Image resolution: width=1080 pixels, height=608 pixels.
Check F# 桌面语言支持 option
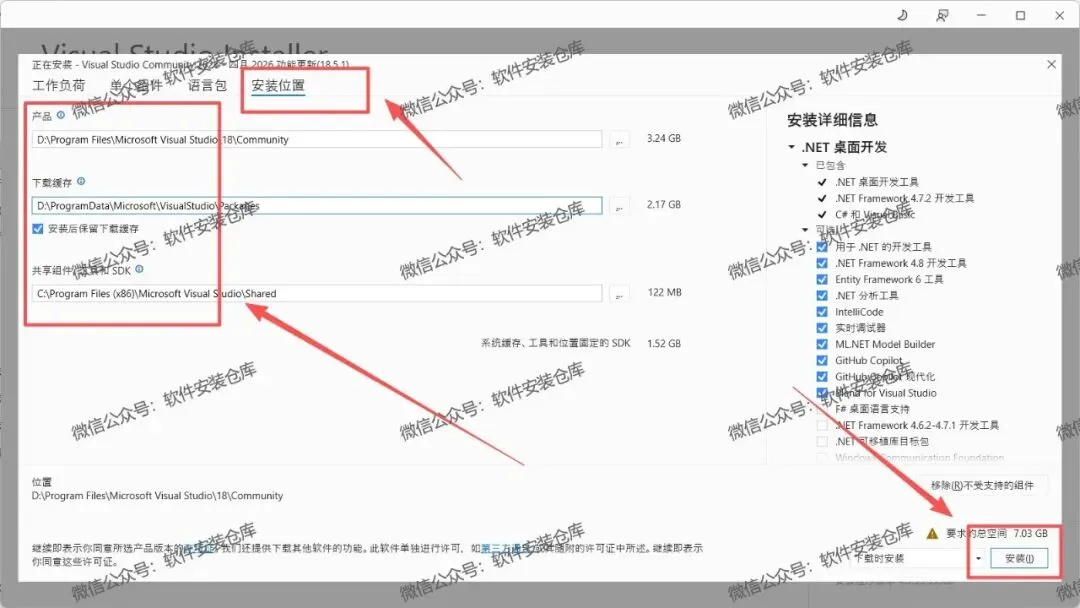(822, 409)
